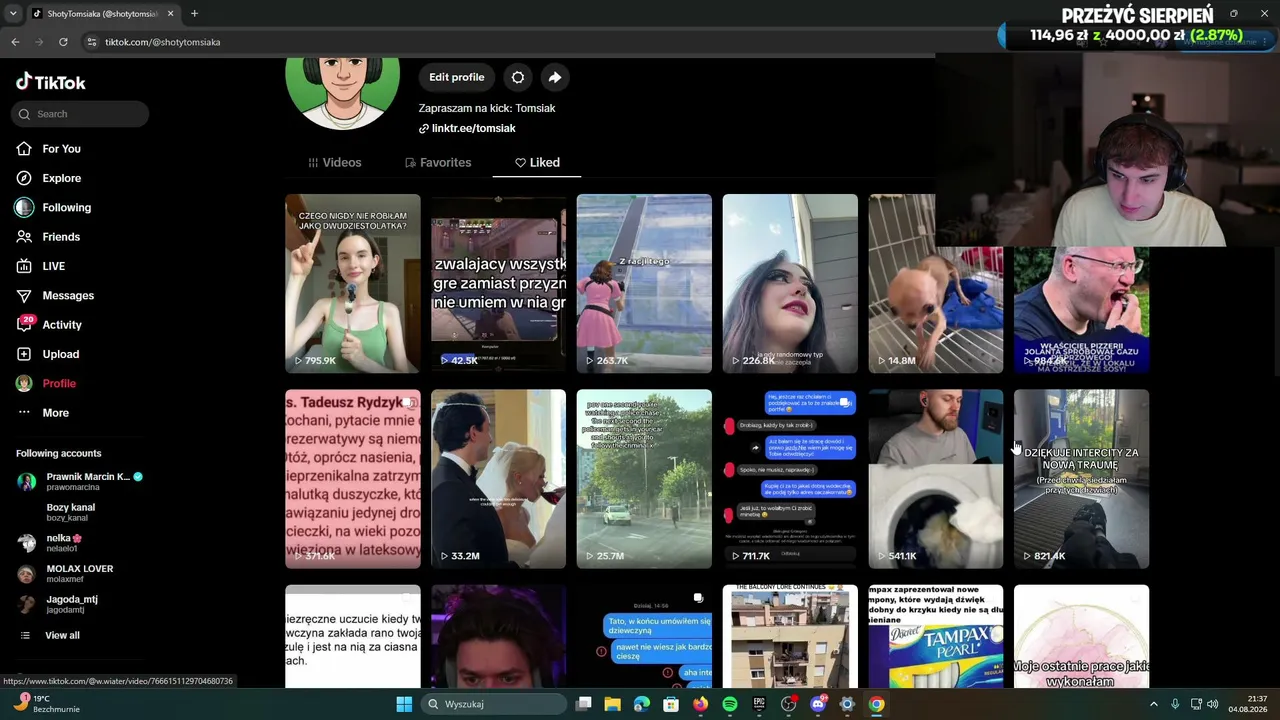
Task: Open Discord from the taskbar
Action: tap(818, 704)
